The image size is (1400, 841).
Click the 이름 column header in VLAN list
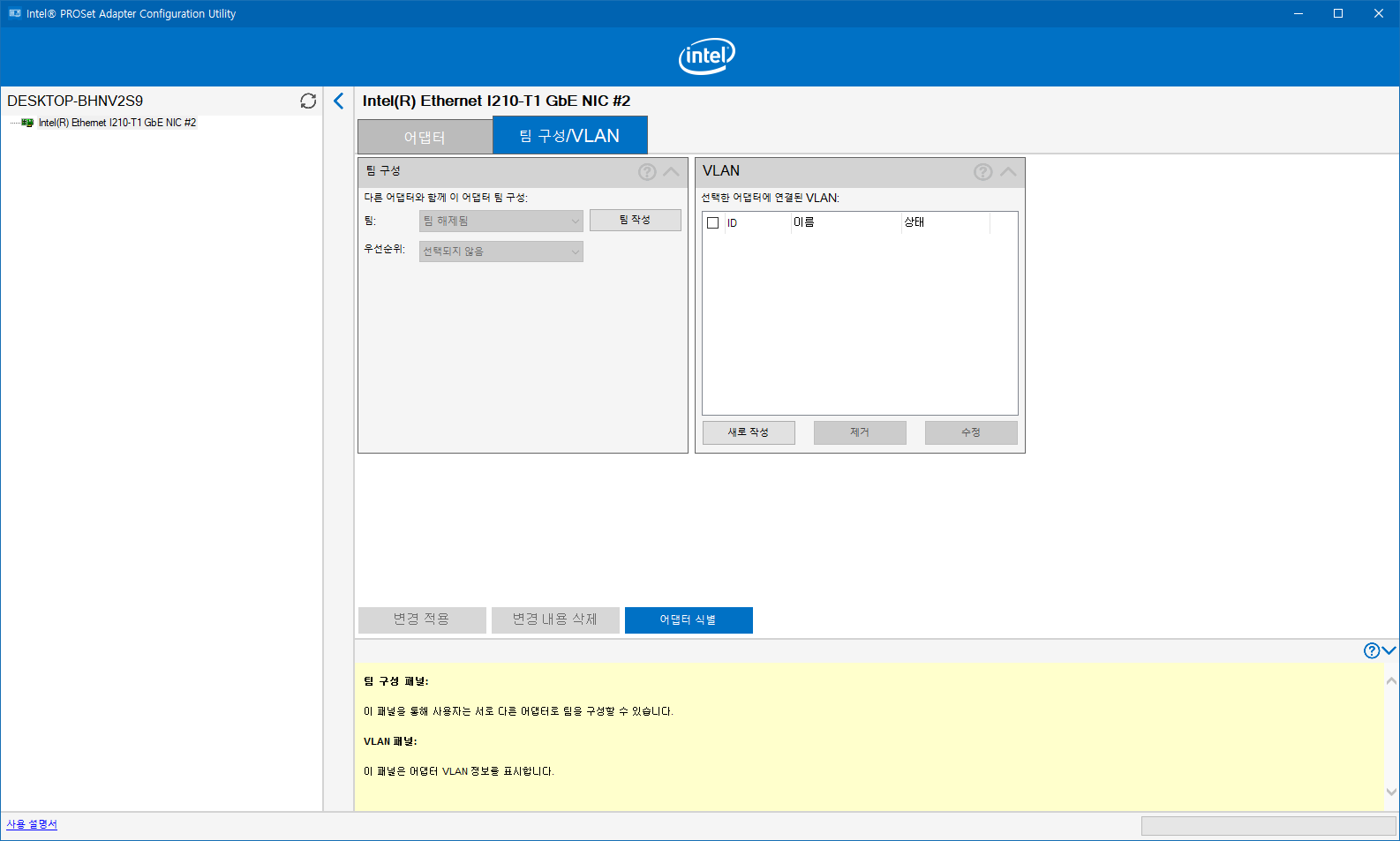846,222
